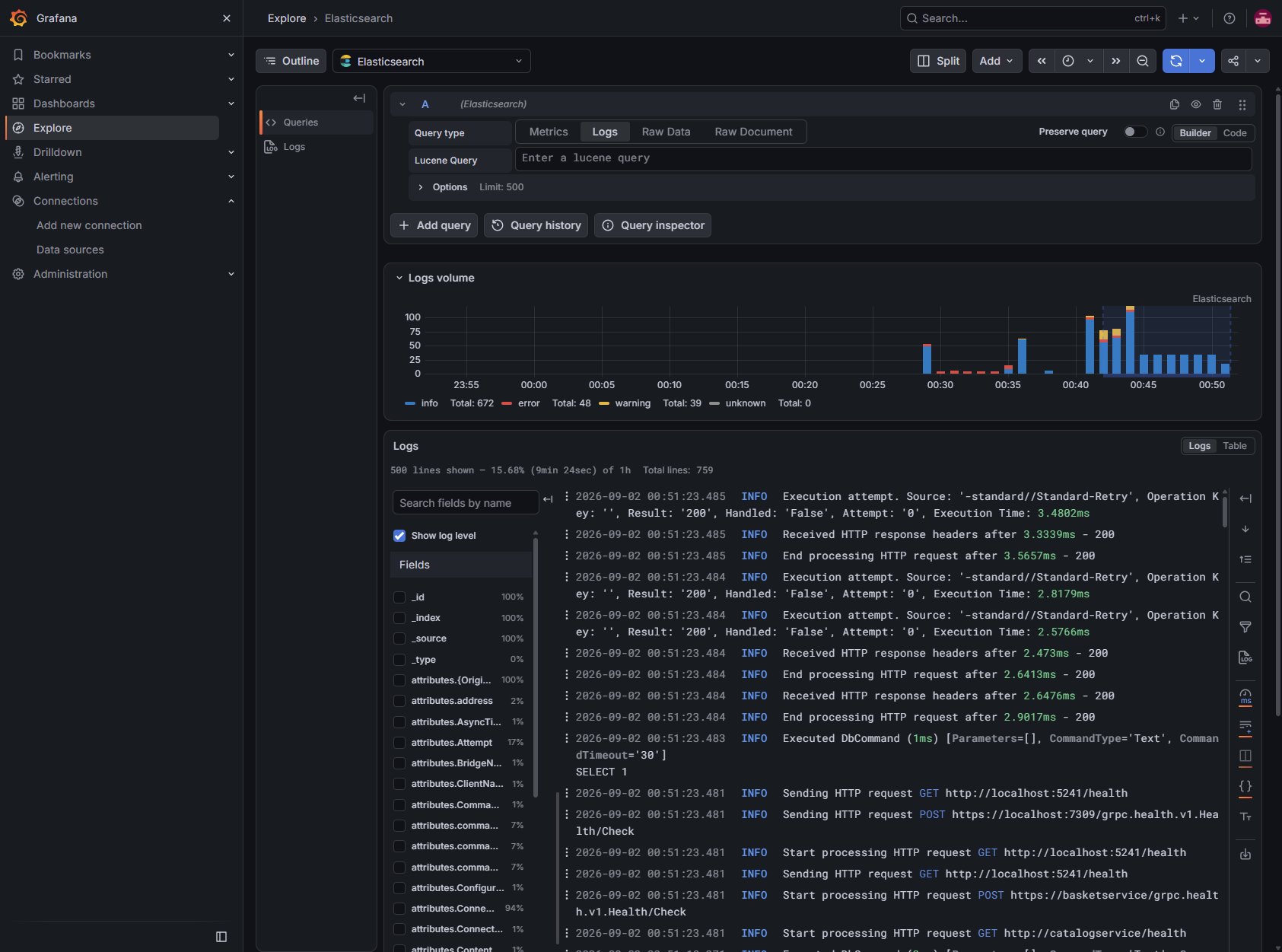Select the Raw Data query type

pyautogui.click(x=666, y=132)
